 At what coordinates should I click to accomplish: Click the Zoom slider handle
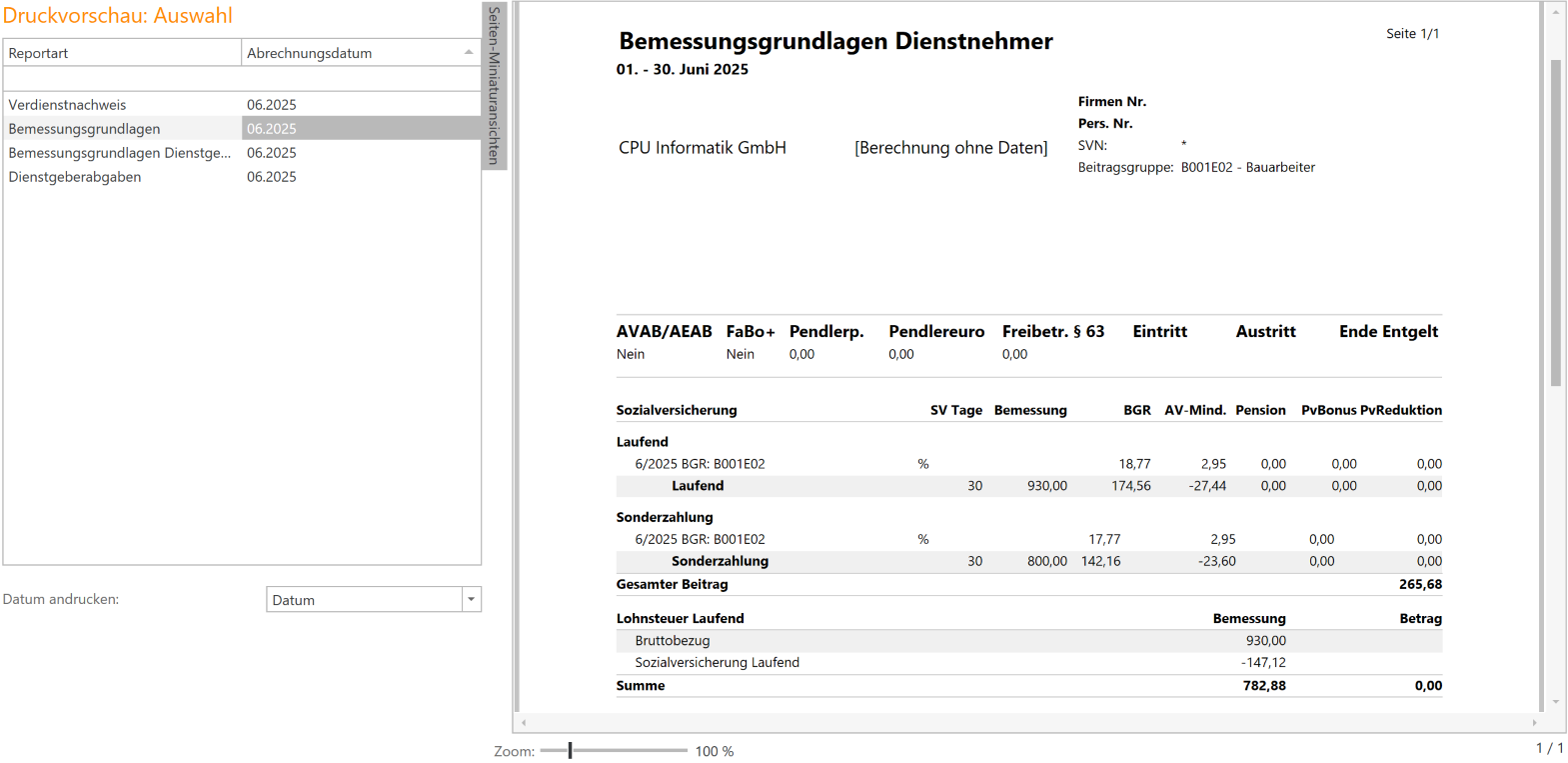[570, 750]
